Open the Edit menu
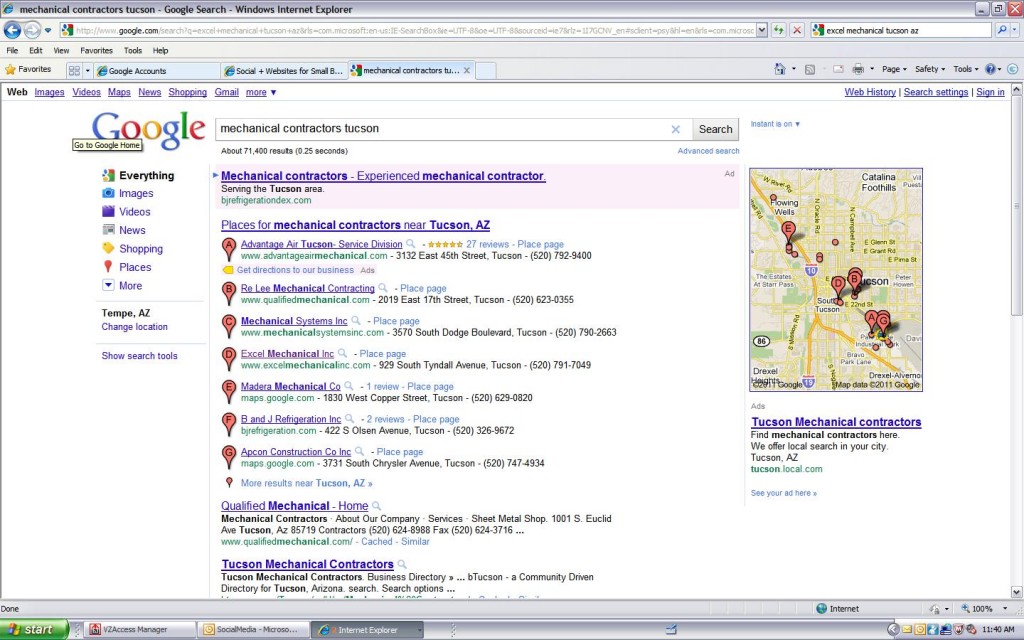The image size is (1024, 640). point(35,50)
